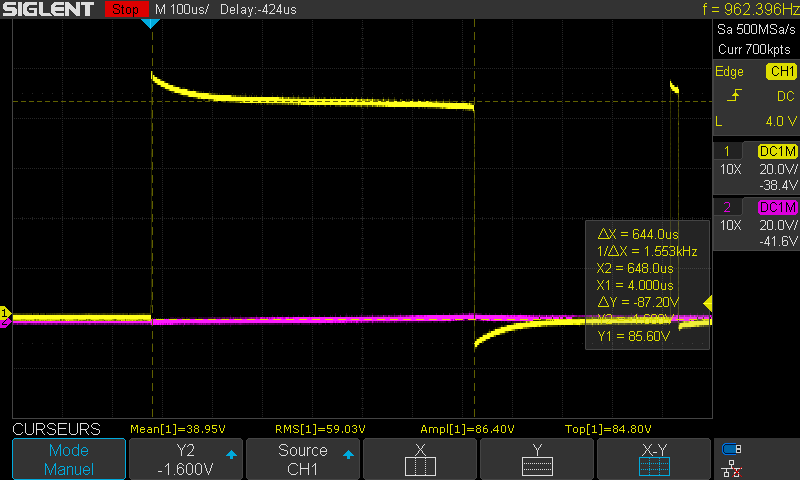800x480 pixels.
Task: Toggle channel 2 DC1M coupling badge
Action: click(777, 207)
